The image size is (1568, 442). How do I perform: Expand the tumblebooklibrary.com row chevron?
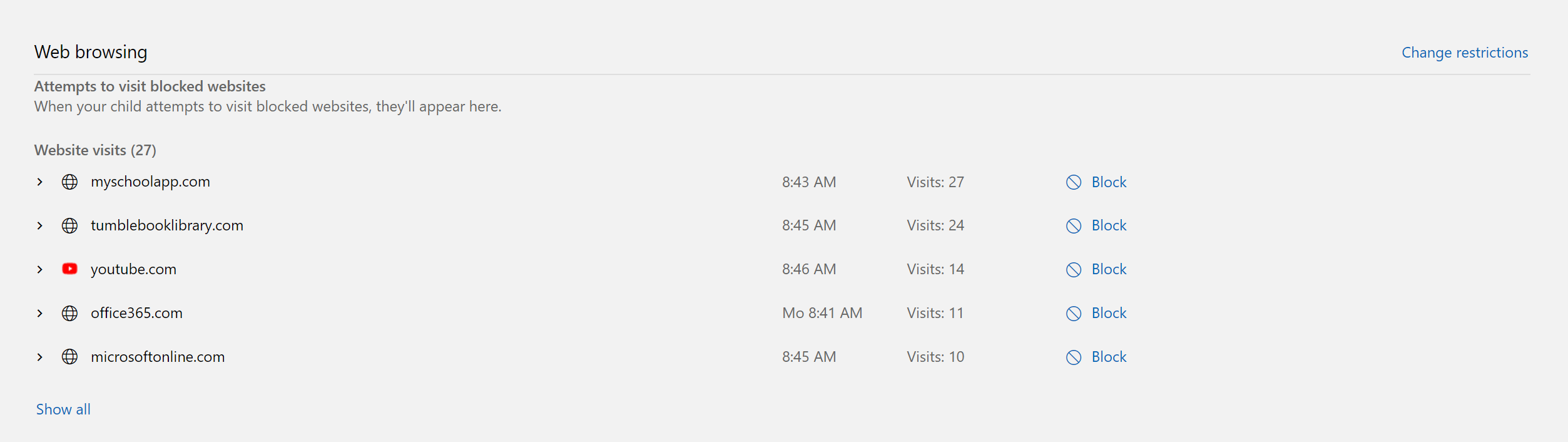40,225
